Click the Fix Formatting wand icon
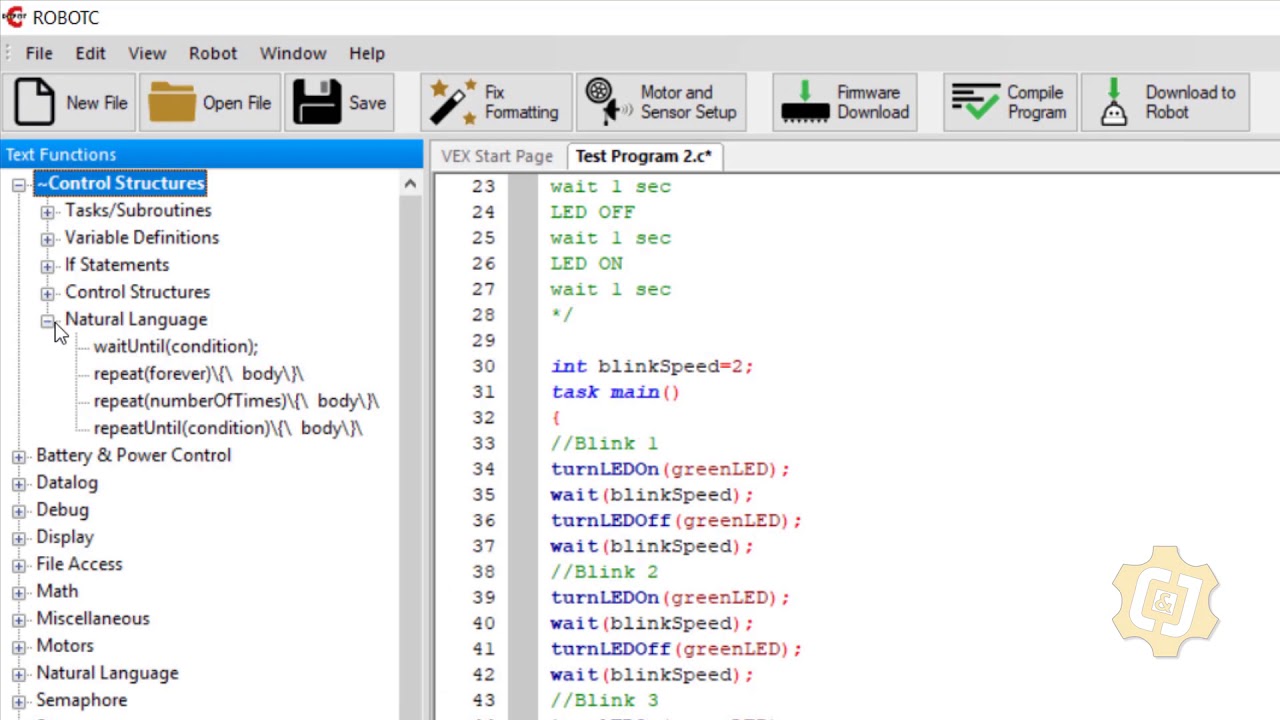Screen dimensions: 1280x720 453,102
